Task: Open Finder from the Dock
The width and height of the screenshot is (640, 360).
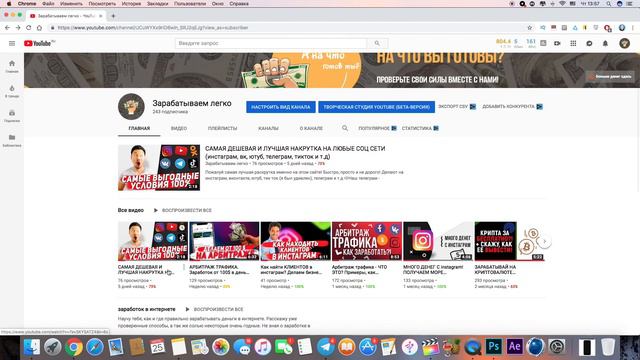Action: coord(32,347)
